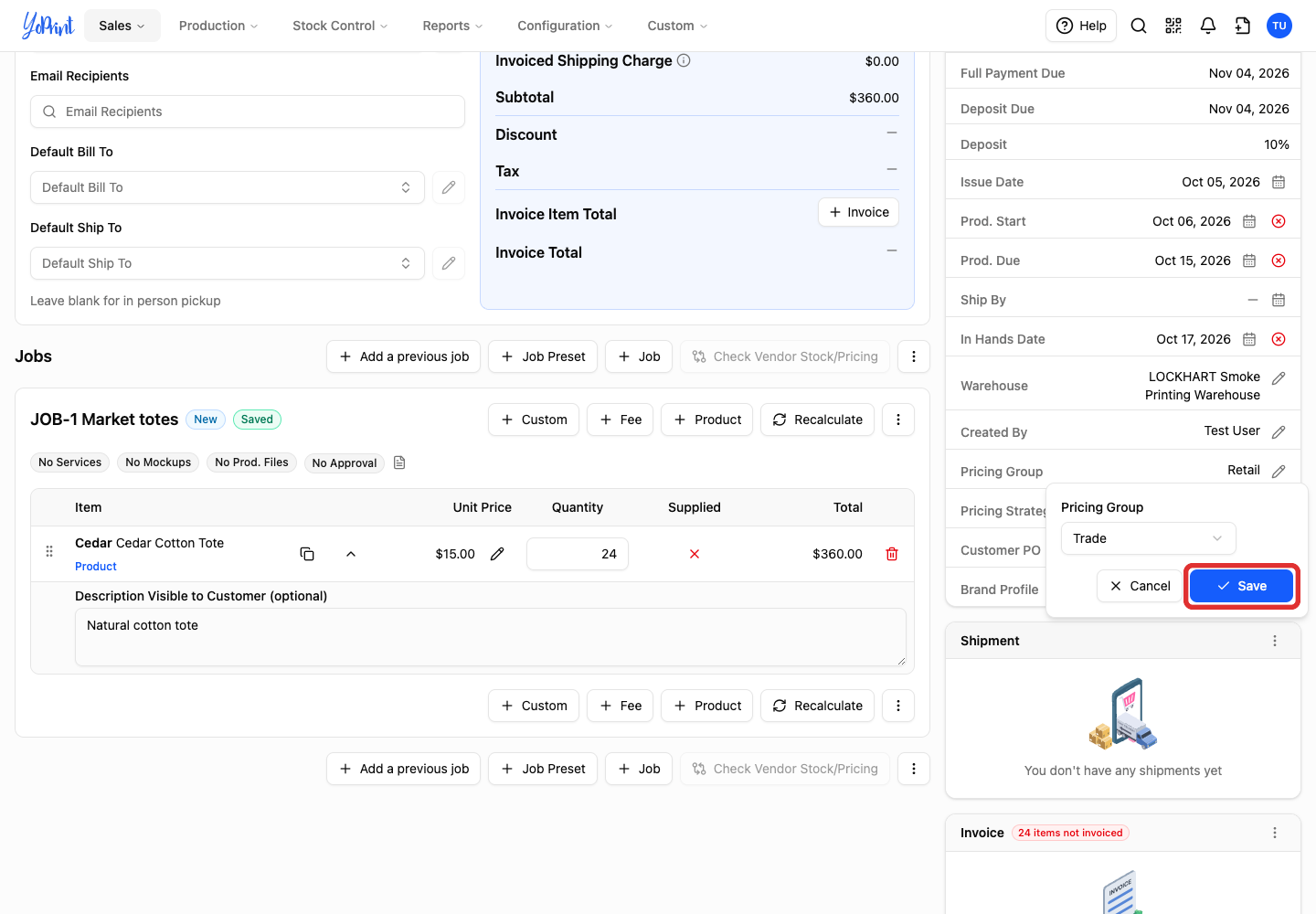This screenshot has width=1316, height=914.
Task: Delete the Cedar Cotton Tote line item
Action: [x=892, y=554]
